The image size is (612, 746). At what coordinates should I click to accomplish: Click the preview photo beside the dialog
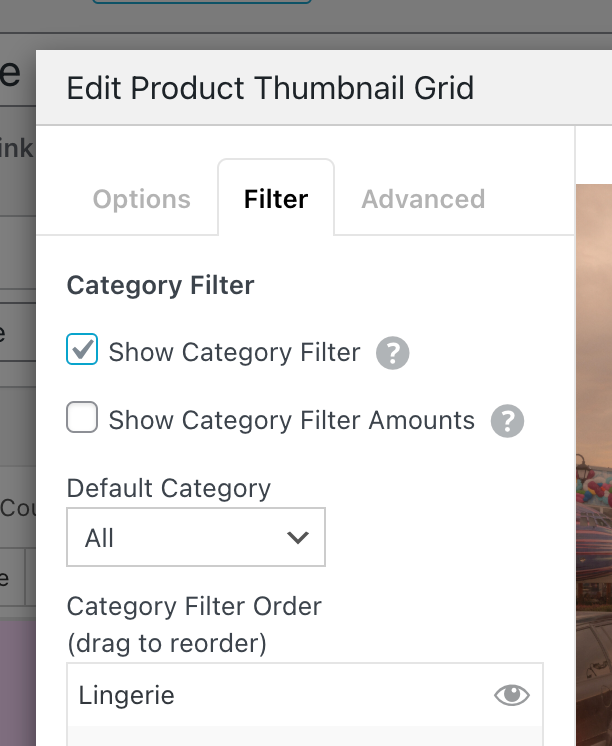[594, 450]
